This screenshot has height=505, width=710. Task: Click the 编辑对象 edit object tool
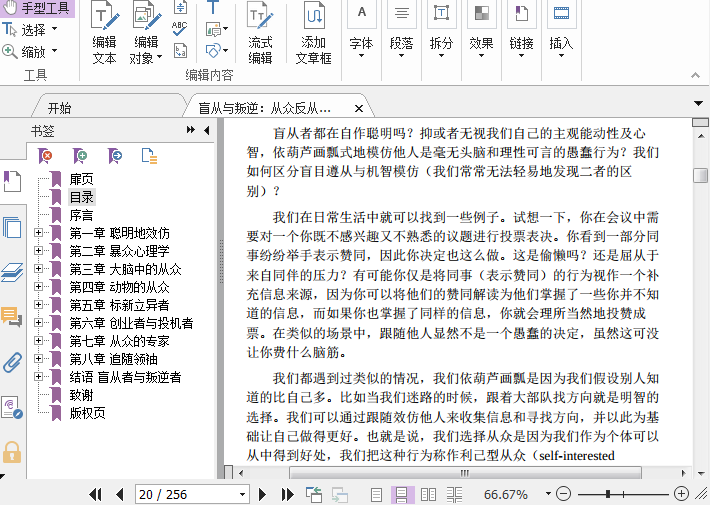[x=146, y=33]
